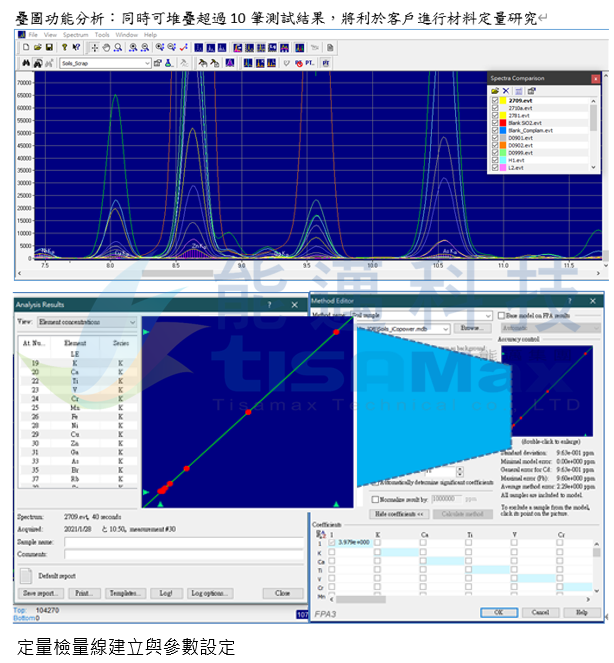Click the application logo icon in menu bar
This screenshot has height=663, width=614.
(x=22, y=35)
